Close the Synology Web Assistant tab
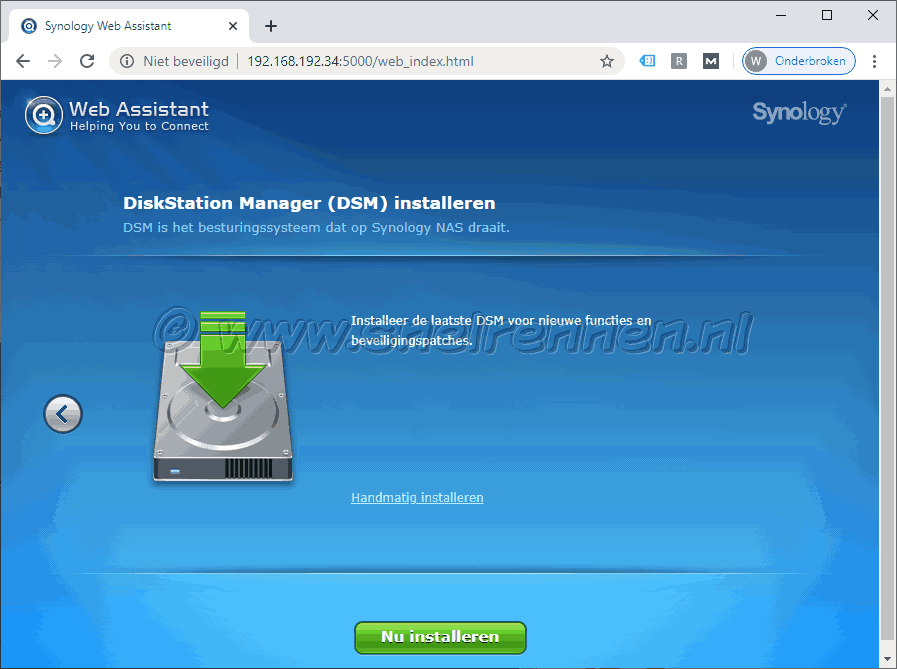 pos(233,26)
